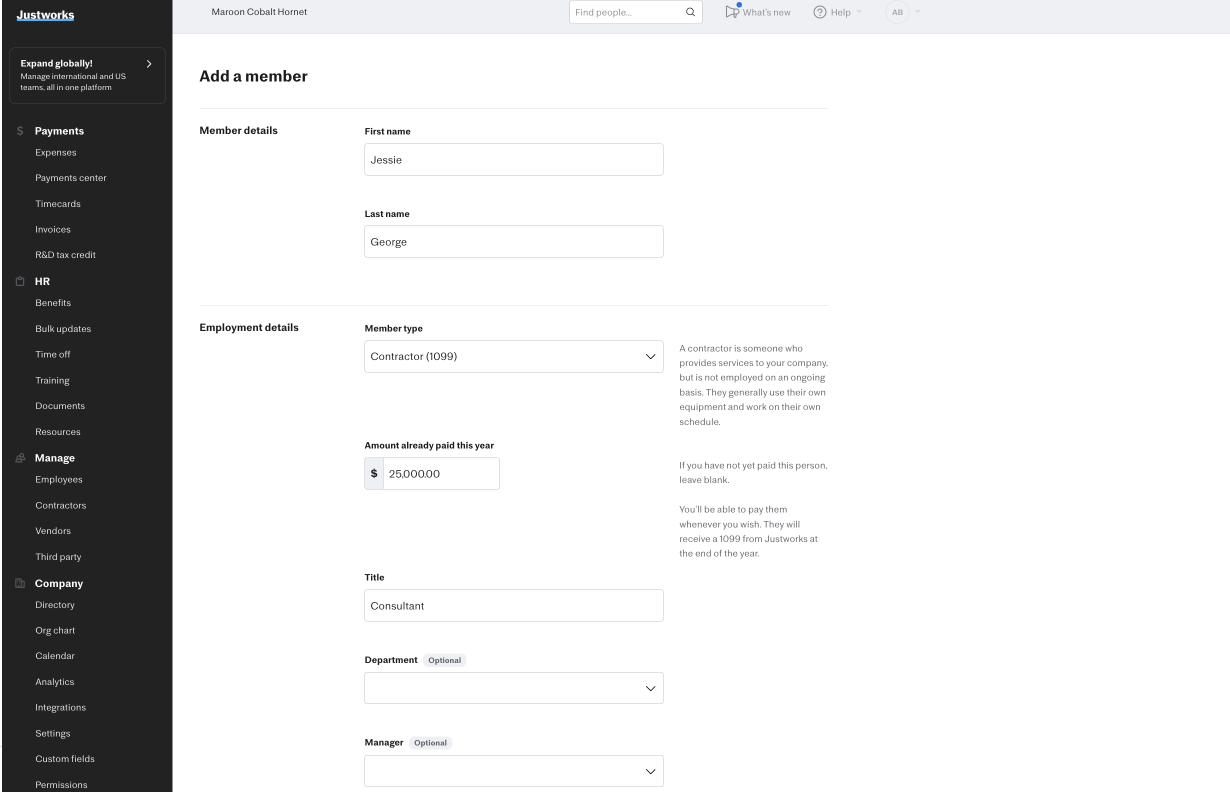Open the AB user avatar menu

click(x=898, y=12)
